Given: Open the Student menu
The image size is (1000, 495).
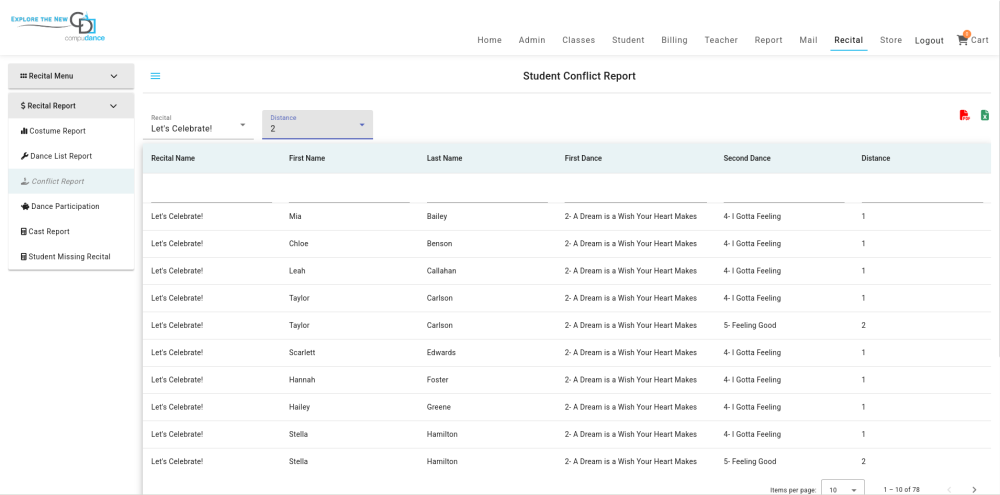Looking at the screenshot, I should point(628,40).
